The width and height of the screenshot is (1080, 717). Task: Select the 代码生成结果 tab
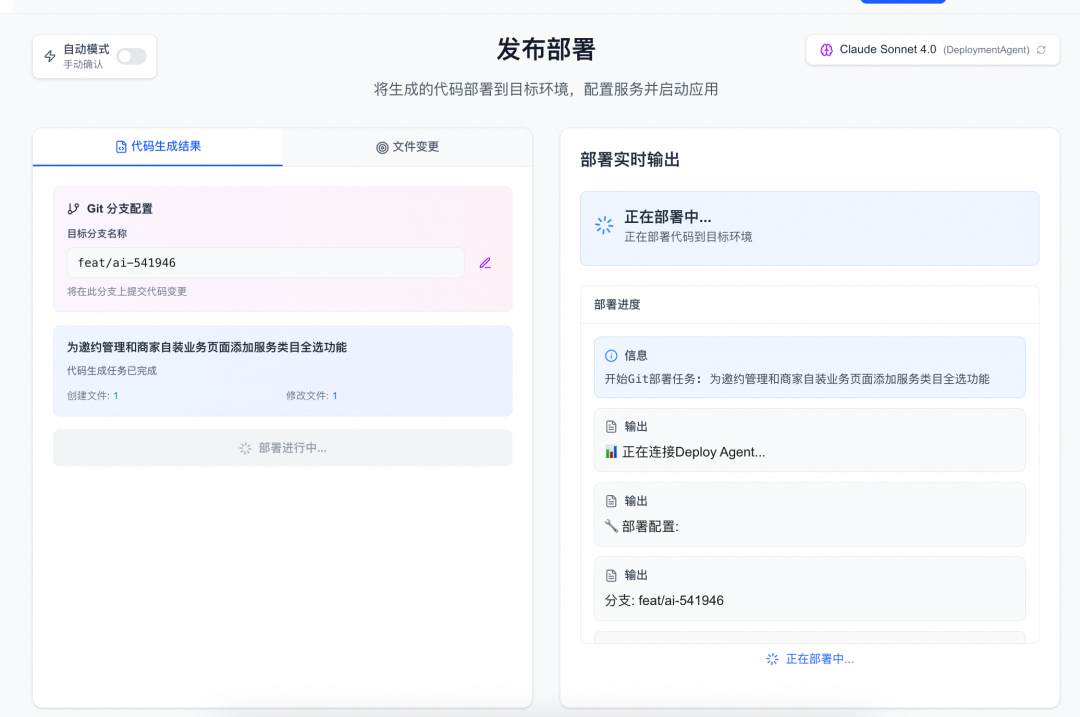[x=157, y=147]
